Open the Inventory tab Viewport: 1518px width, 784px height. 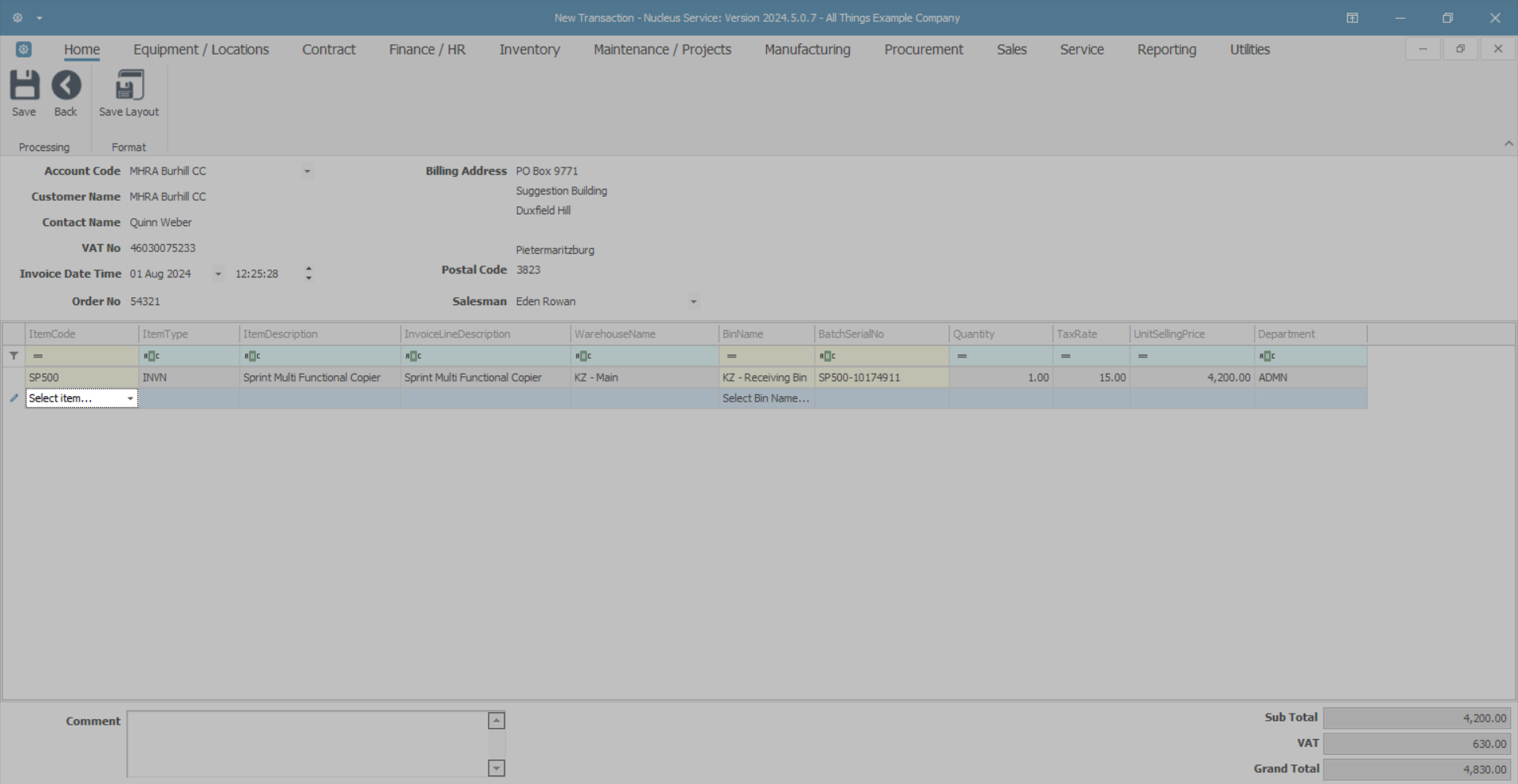(x=530, y=49)
